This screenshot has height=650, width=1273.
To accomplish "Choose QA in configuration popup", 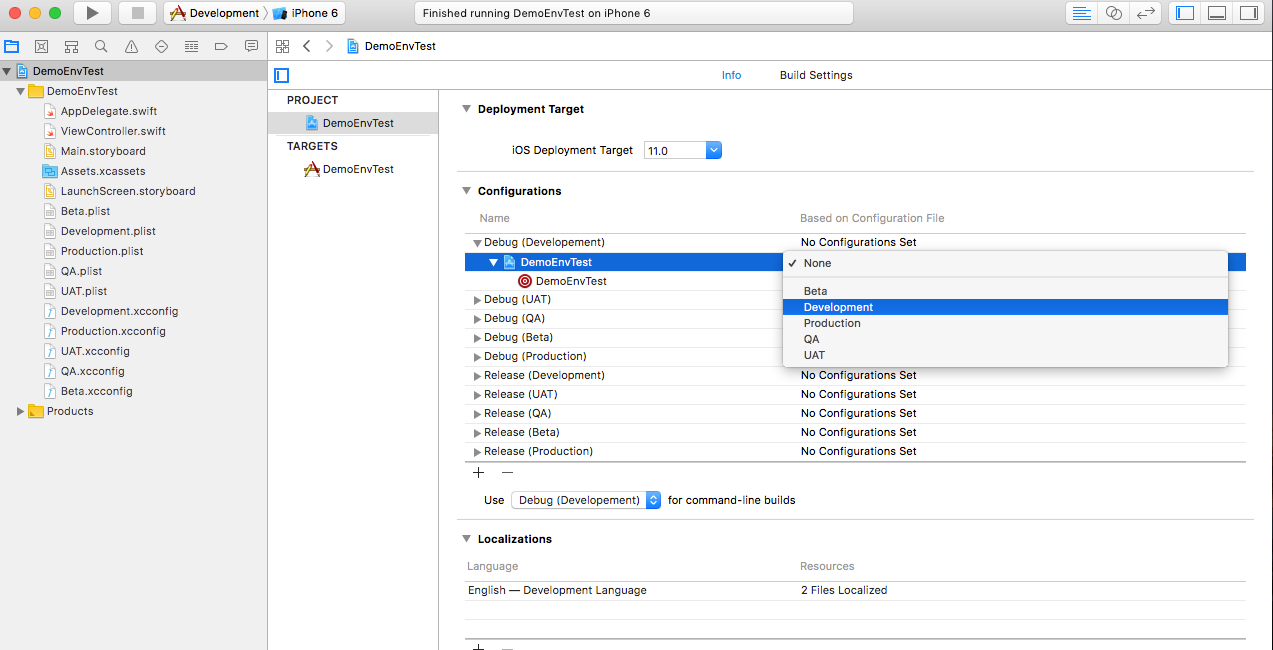I will click(x=1005, y=339).
